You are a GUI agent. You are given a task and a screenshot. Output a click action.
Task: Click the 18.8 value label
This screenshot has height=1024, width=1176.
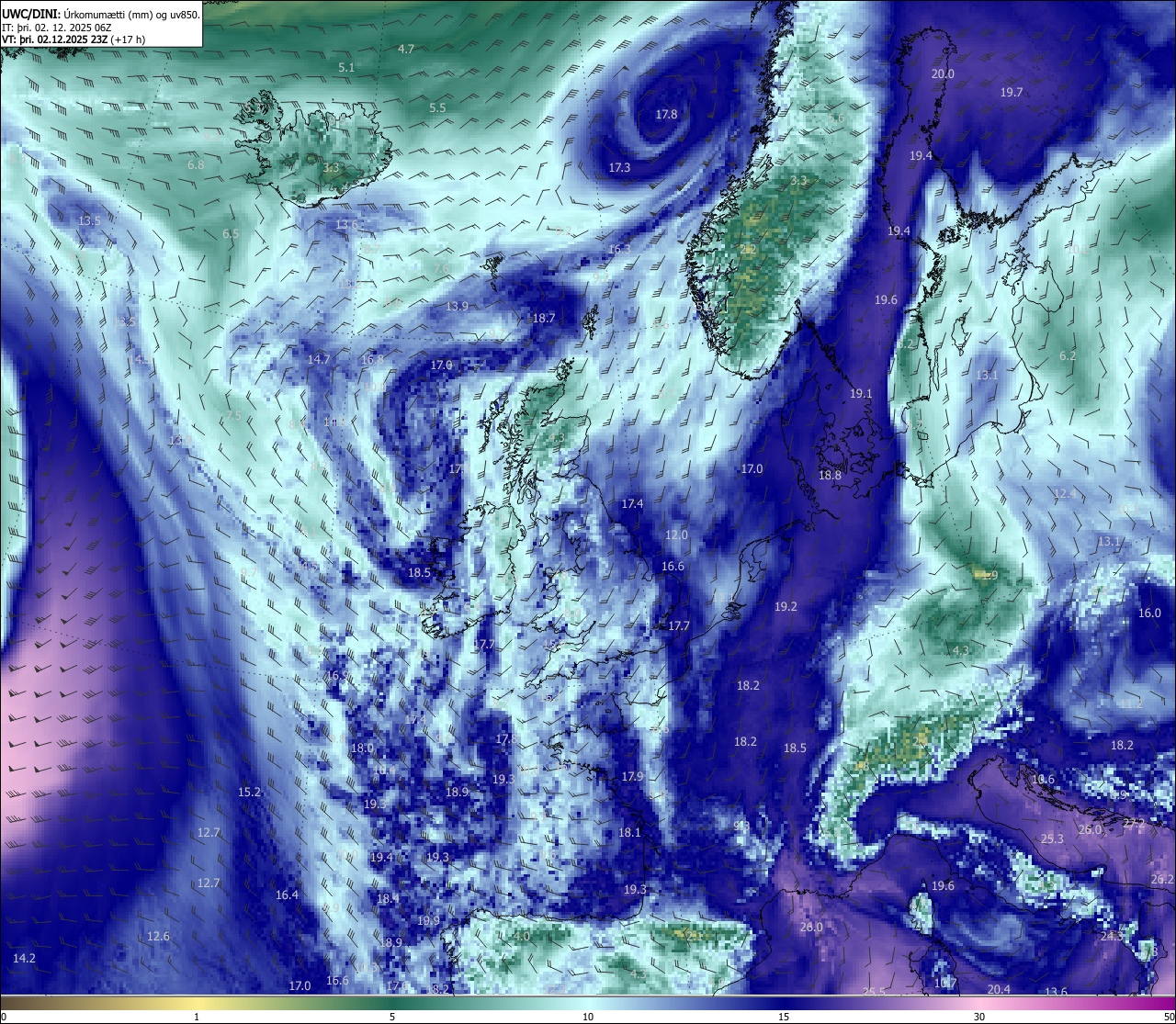[x=830, y=476]
